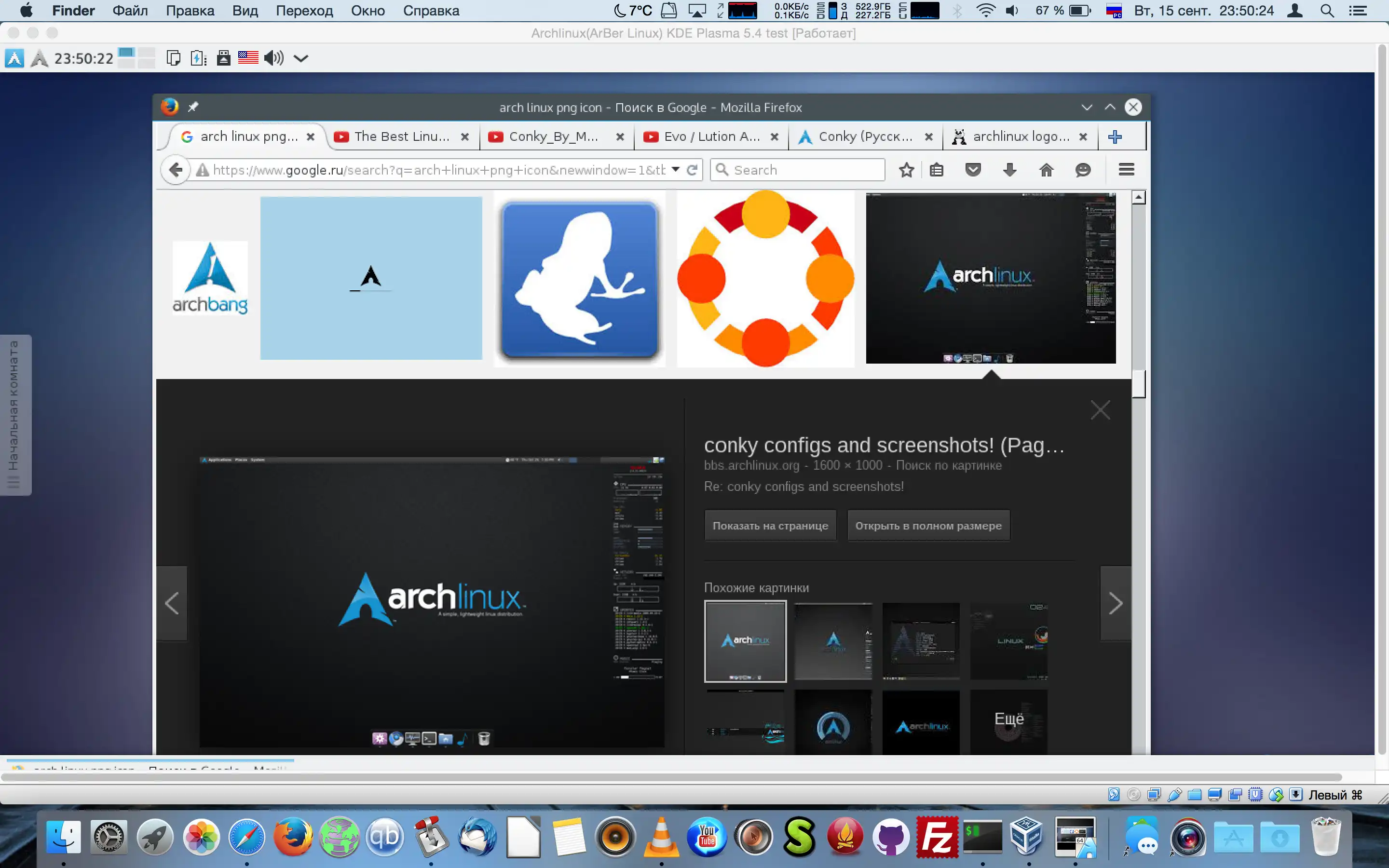Switch to The Best Linu... tab

(402, 136)
